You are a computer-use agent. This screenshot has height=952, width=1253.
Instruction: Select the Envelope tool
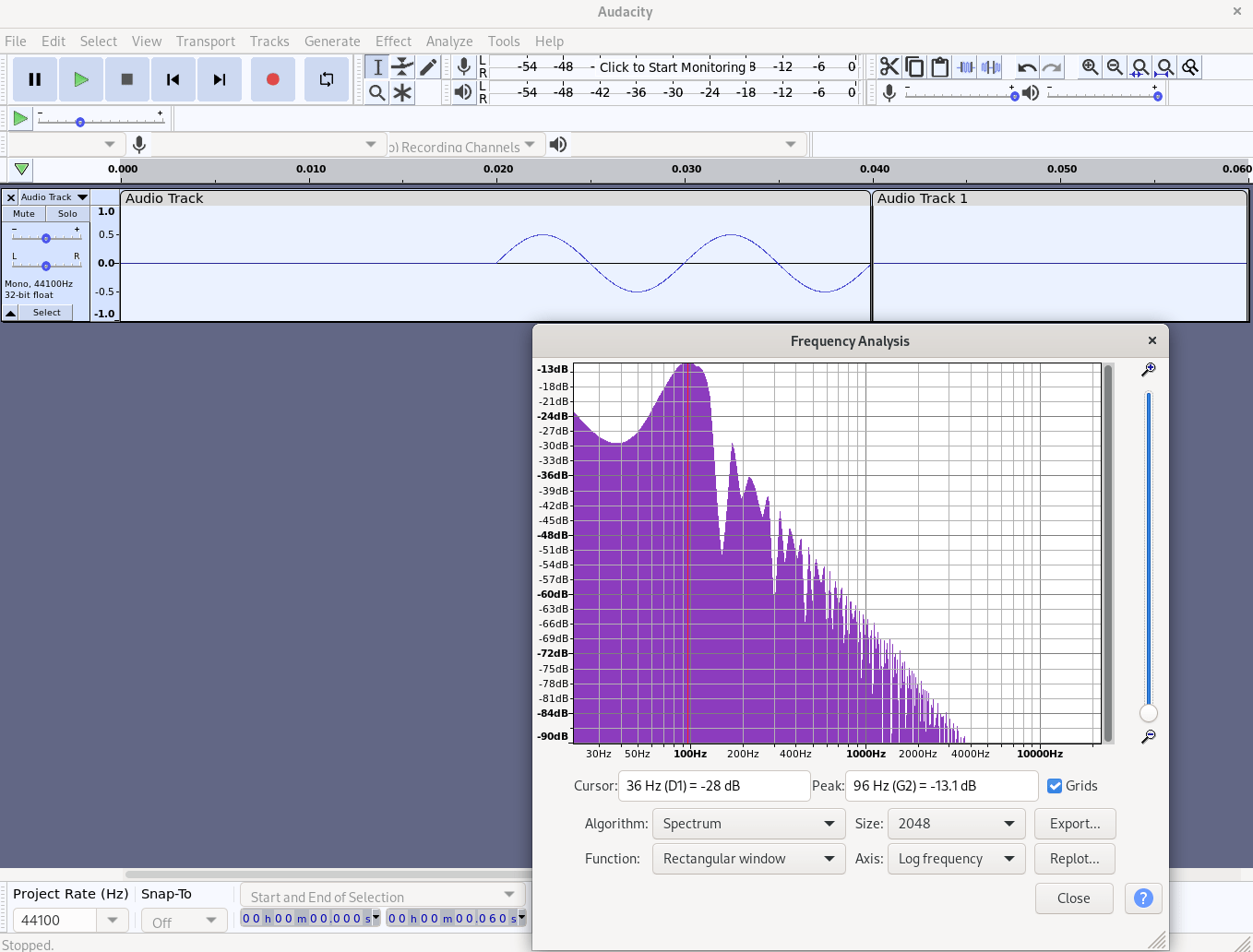(x=402, y=67)
